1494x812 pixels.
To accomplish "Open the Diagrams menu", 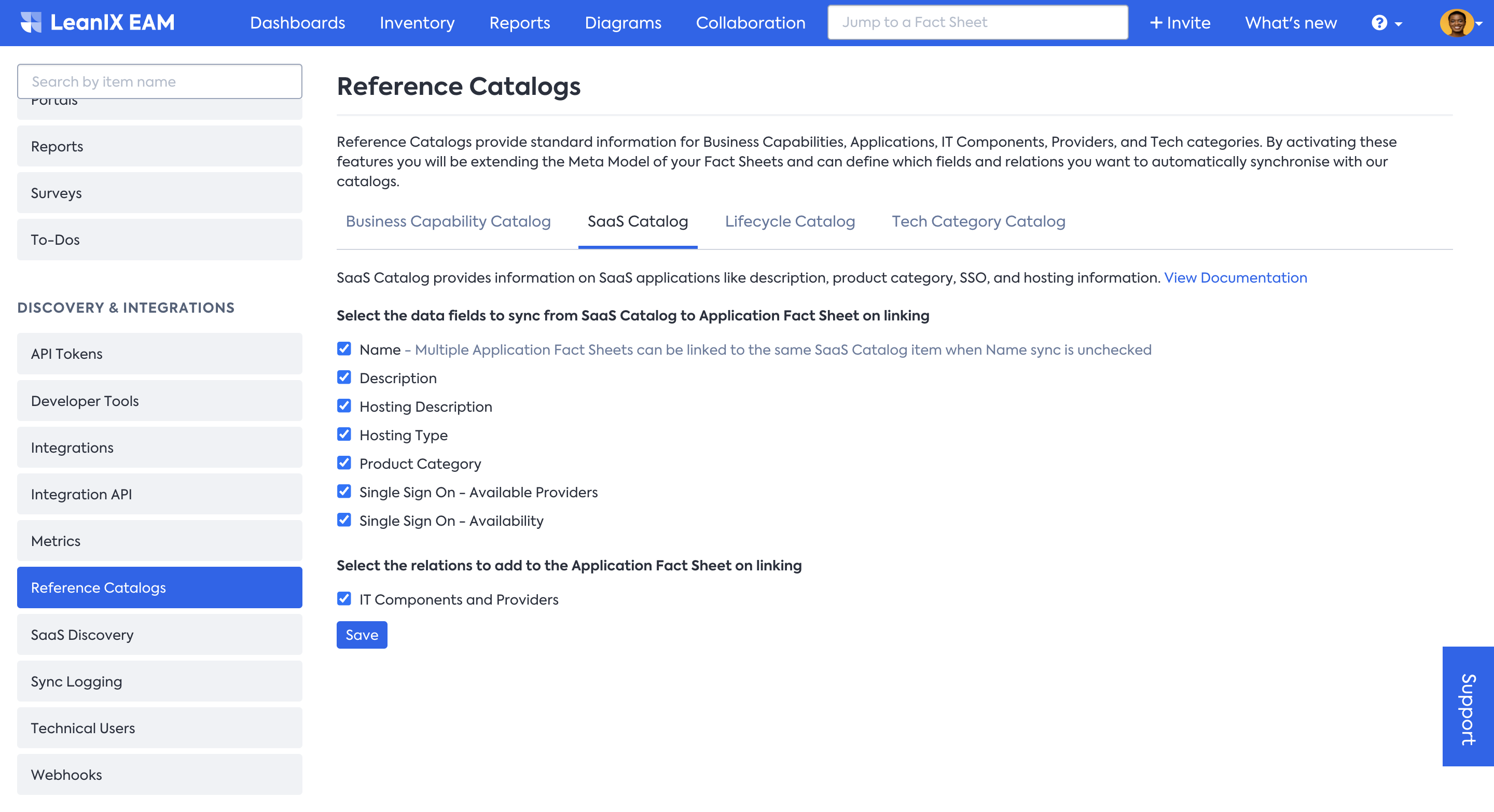I will click(x=622, y=23).
